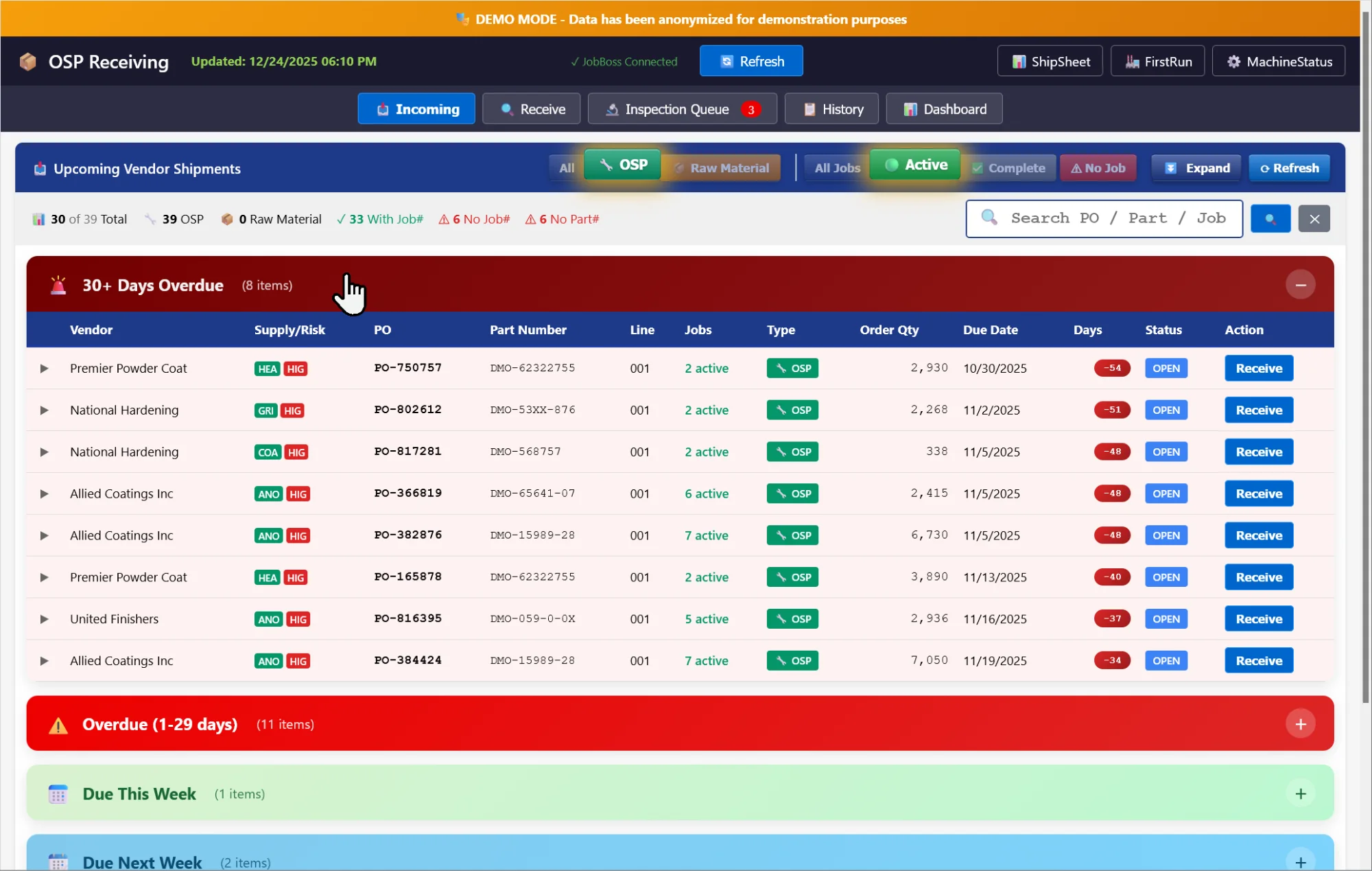Click the -54 days overdue badge
The width and height of the screenshot is (1372, 871).
(x=1111, y=369)
